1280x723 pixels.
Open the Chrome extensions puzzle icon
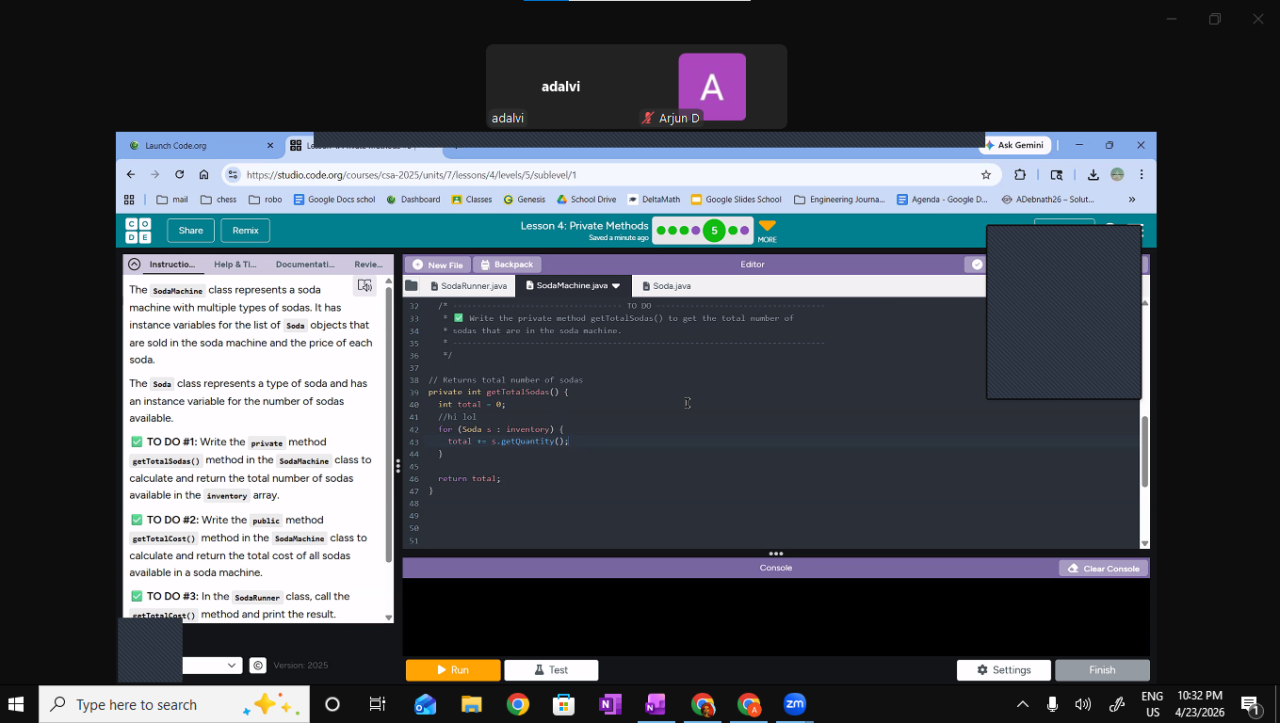click(1020, 174)
